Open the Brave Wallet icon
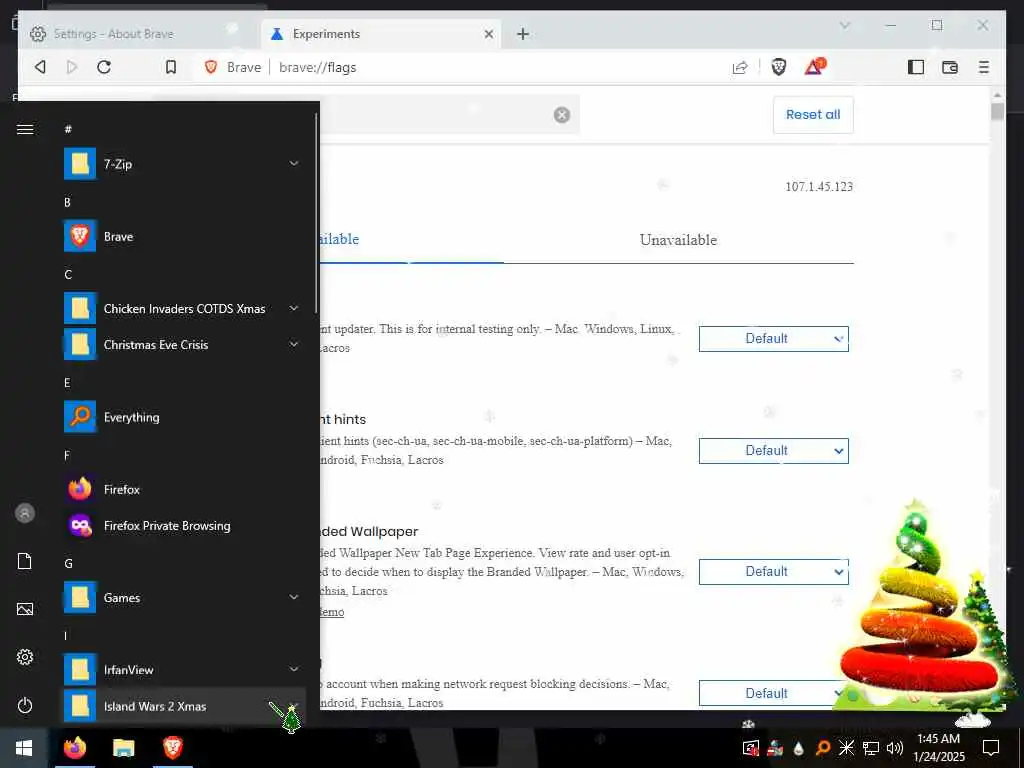Screen dimensions: 1024x768 pyautogui.click(x=950, y=67)
